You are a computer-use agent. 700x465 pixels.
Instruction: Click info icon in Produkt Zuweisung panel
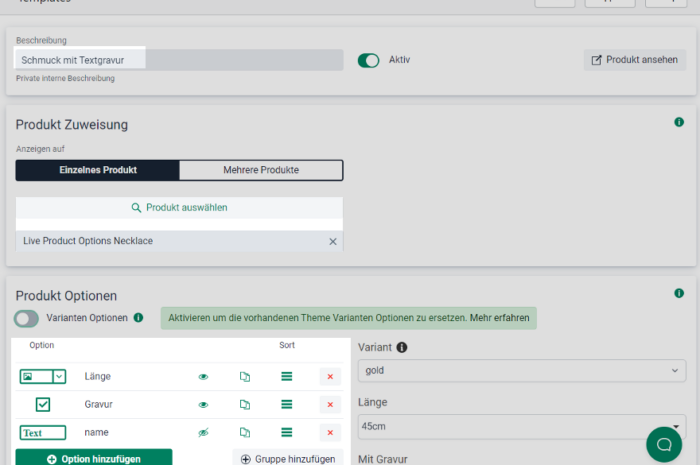coord(679,122)
